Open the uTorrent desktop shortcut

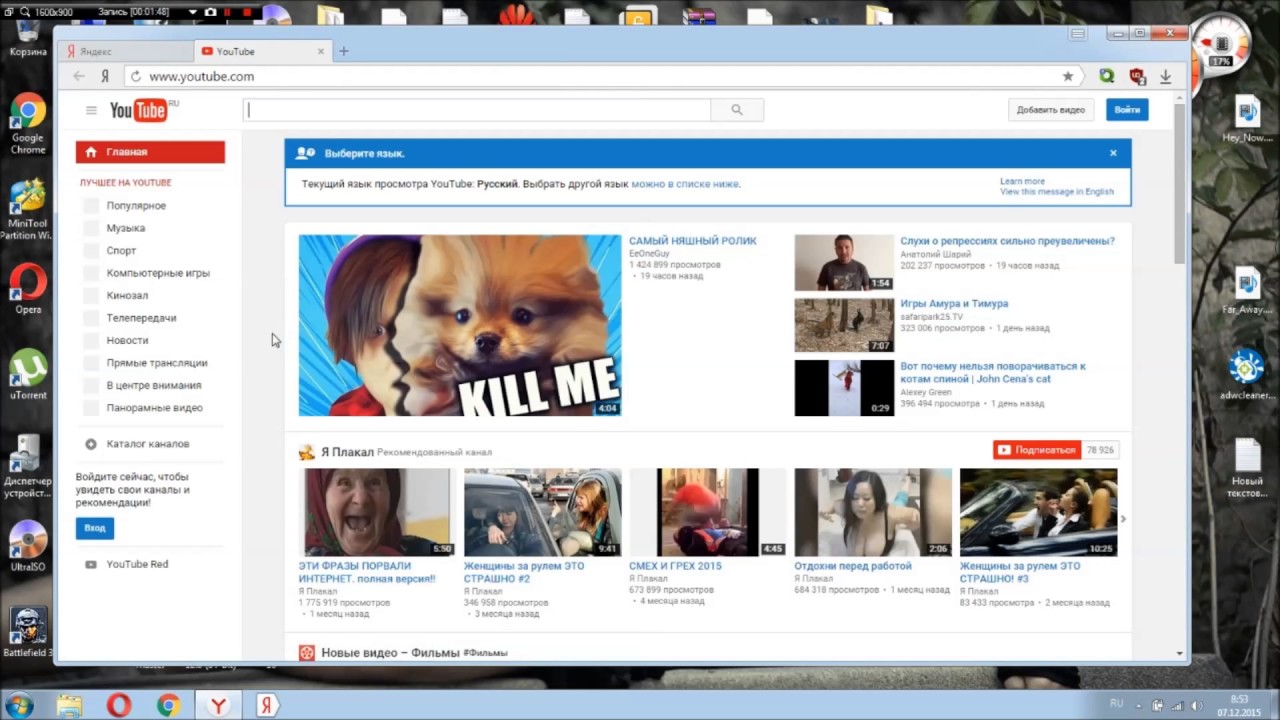tap(28, 374)
